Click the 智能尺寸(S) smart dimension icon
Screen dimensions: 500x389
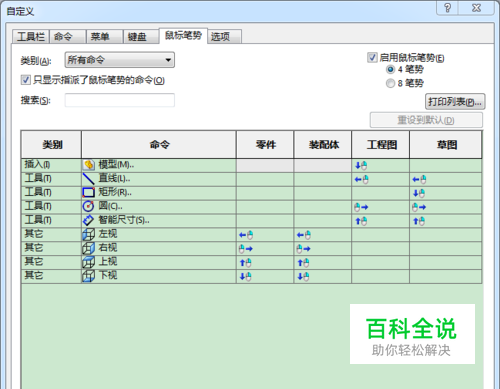point(88,220)
